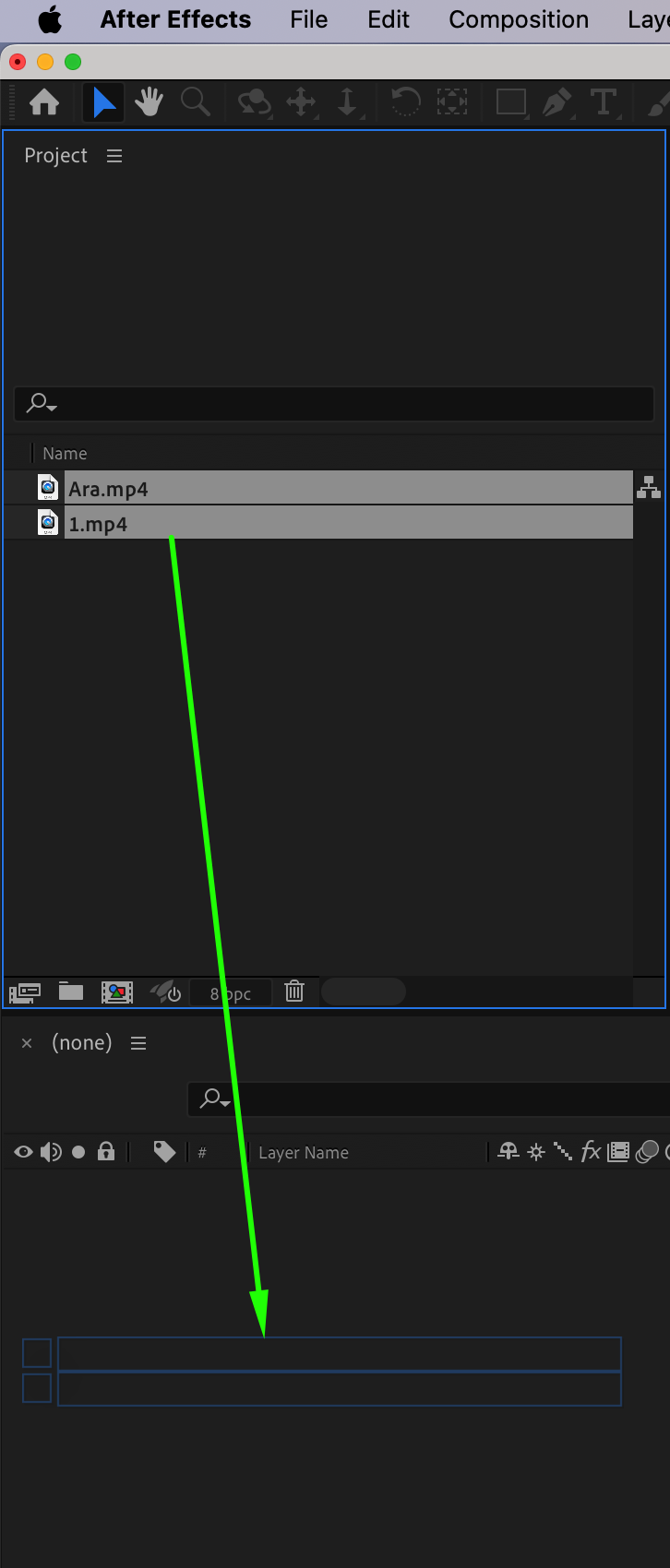Open the (none) timeline panel menu
Image resolution: width=670 pixels, height=1568 pixels.
point(138,1043)
